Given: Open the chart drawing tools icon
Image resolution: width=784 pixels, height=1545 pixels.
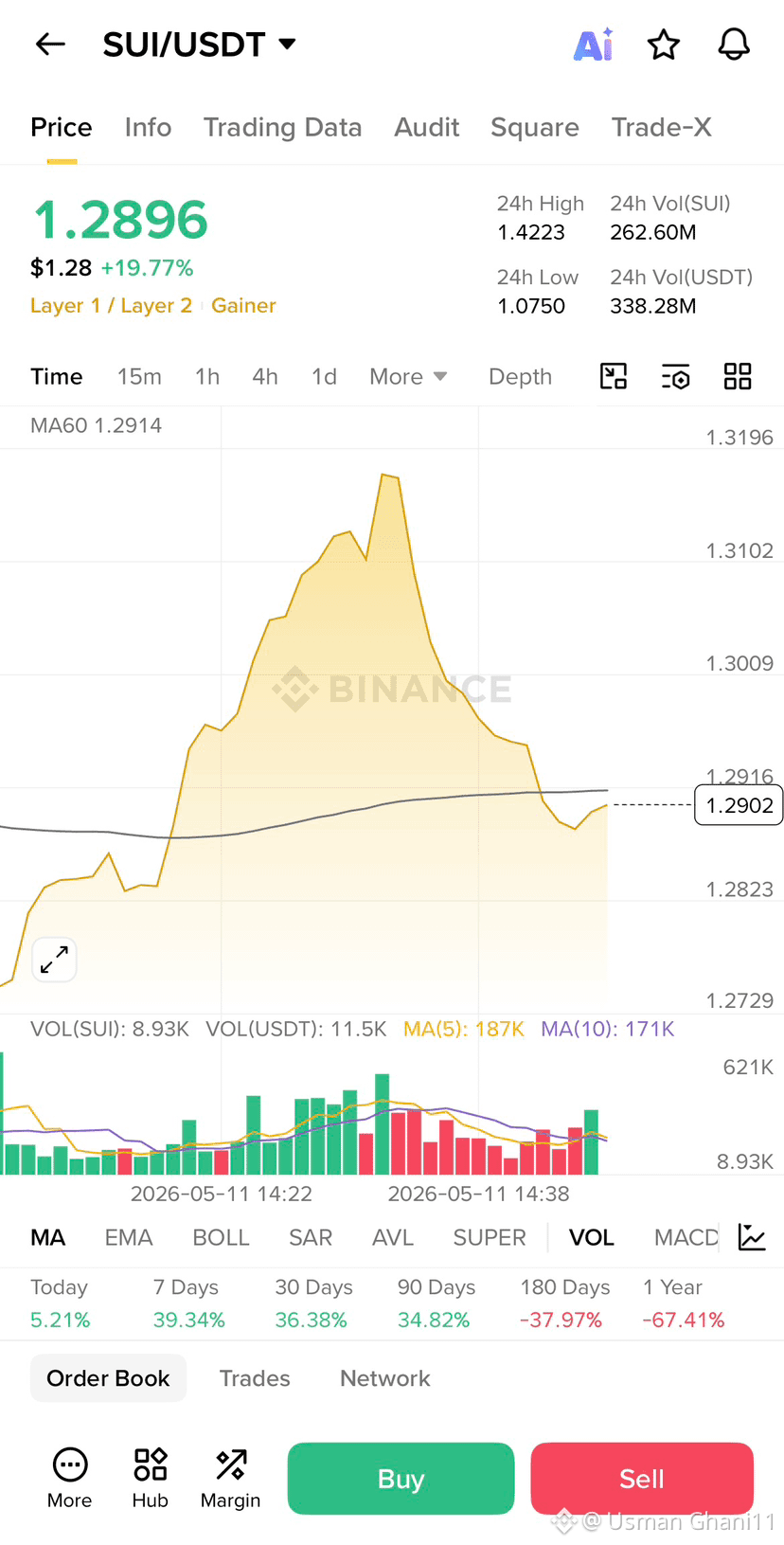Looking at the screenshot, I should coord(614,376).
